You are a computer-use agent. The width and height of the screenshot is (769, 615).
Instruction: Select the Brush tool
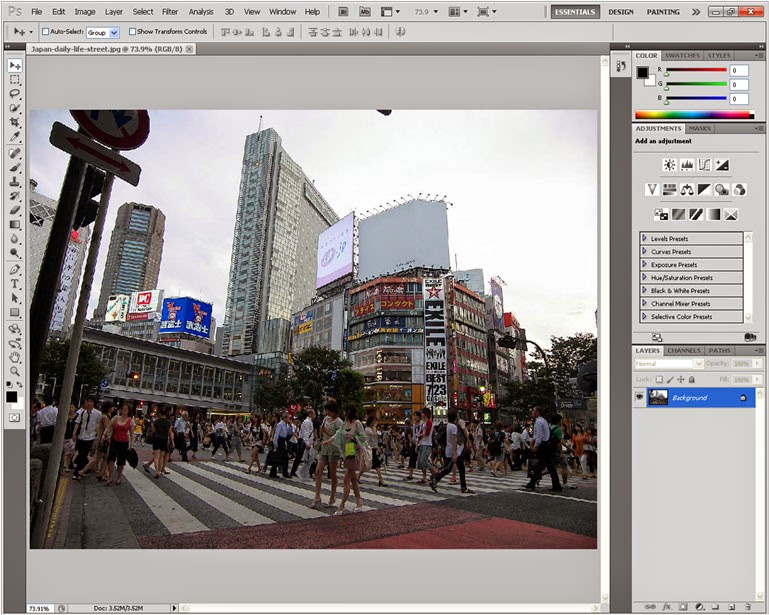tap(15, 167)
